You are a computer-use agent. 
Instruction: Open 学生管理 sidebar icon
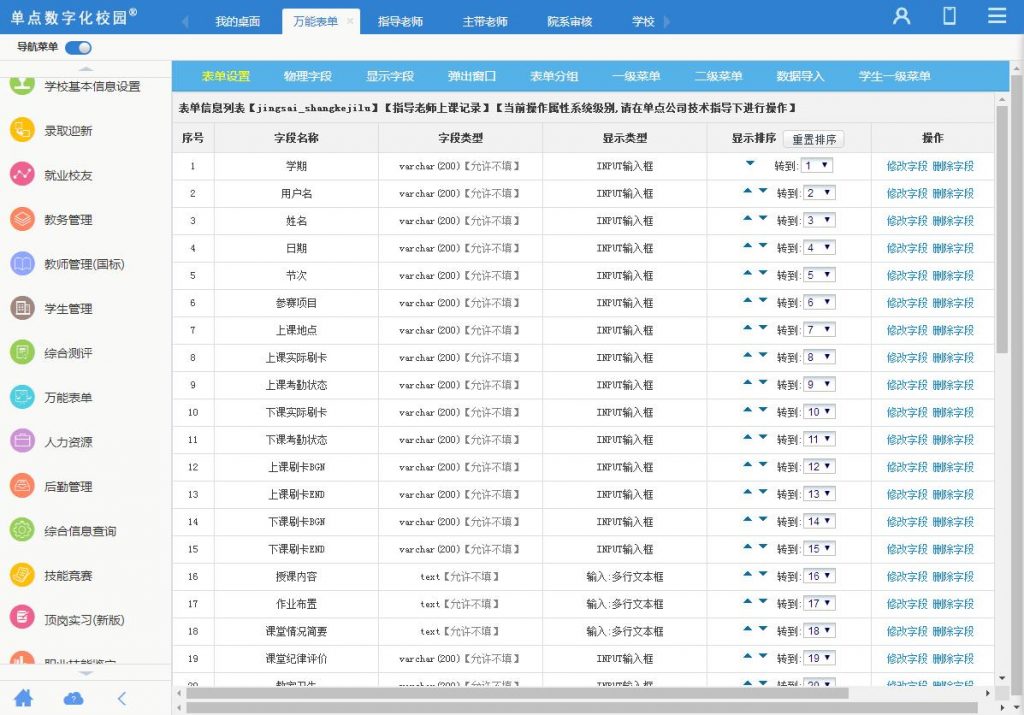22,308
